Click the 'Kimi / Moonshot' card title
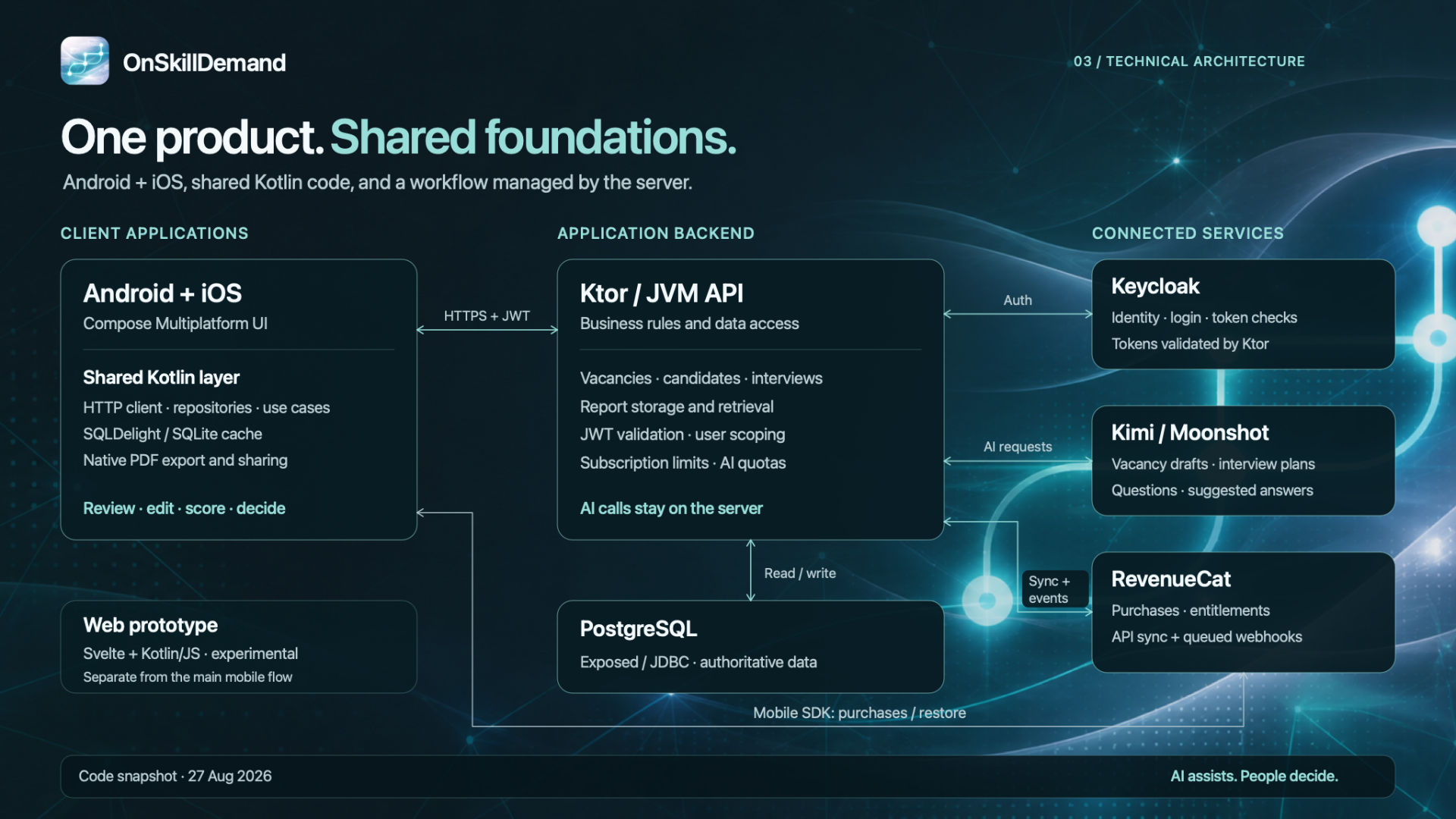Screen dimensions: 1456x819 click(x=1190, y=433)
